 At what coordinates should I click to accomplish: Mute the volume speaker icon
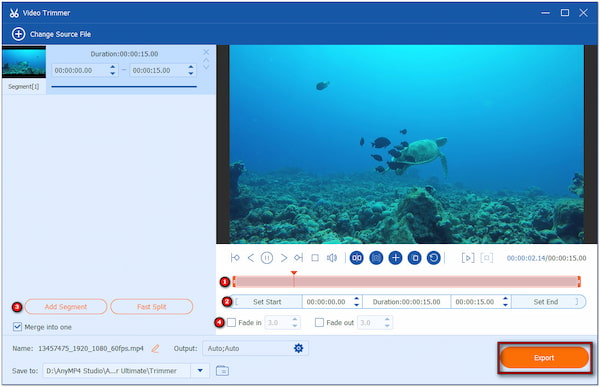pos(332,258)
